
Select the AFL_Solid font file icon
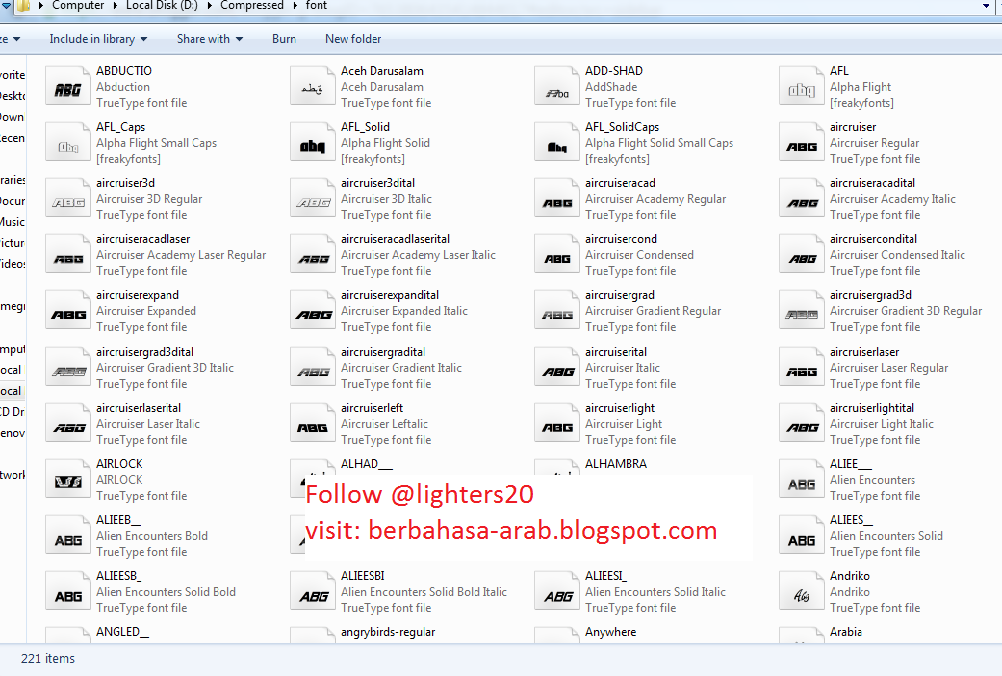pos(313,144)
